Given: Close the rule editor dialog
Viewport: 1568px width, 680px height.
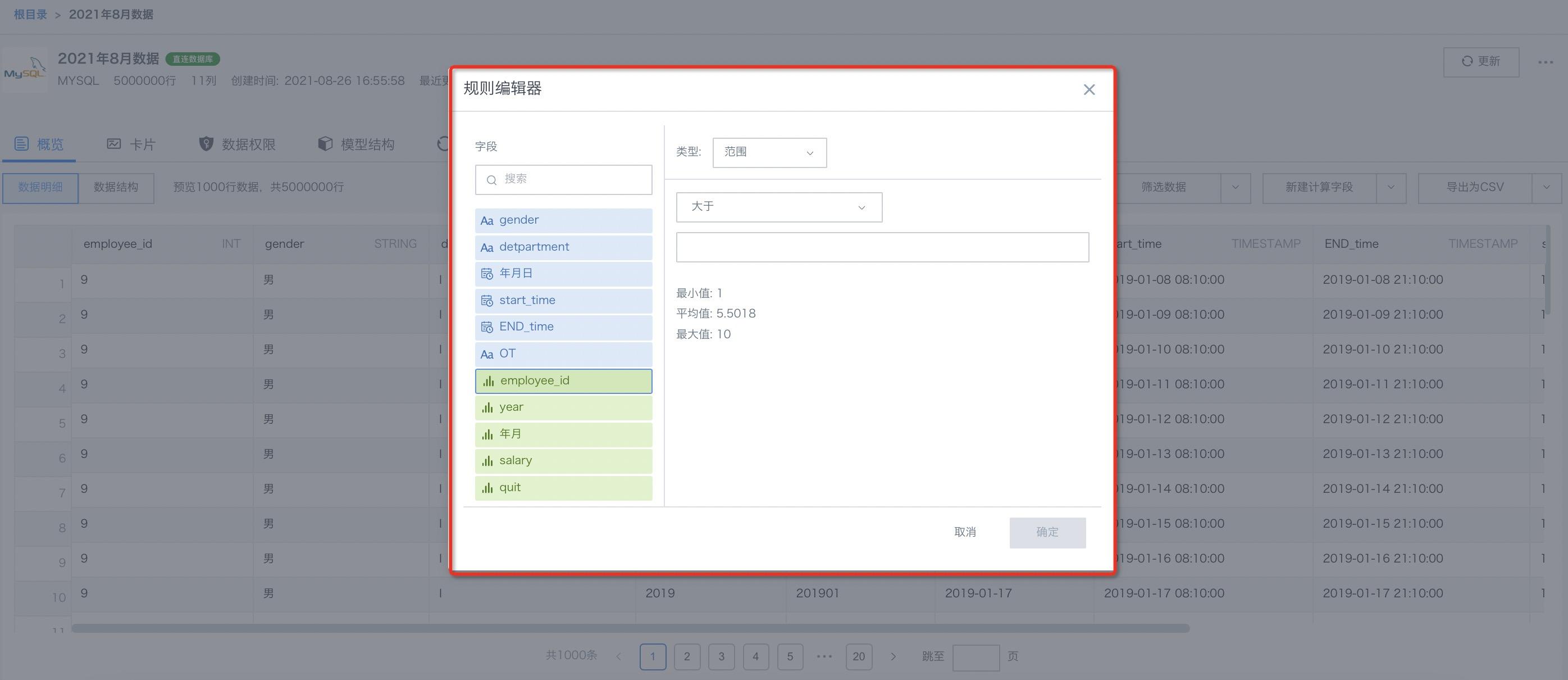Looking at the screenshot, I should (1089, 89).
